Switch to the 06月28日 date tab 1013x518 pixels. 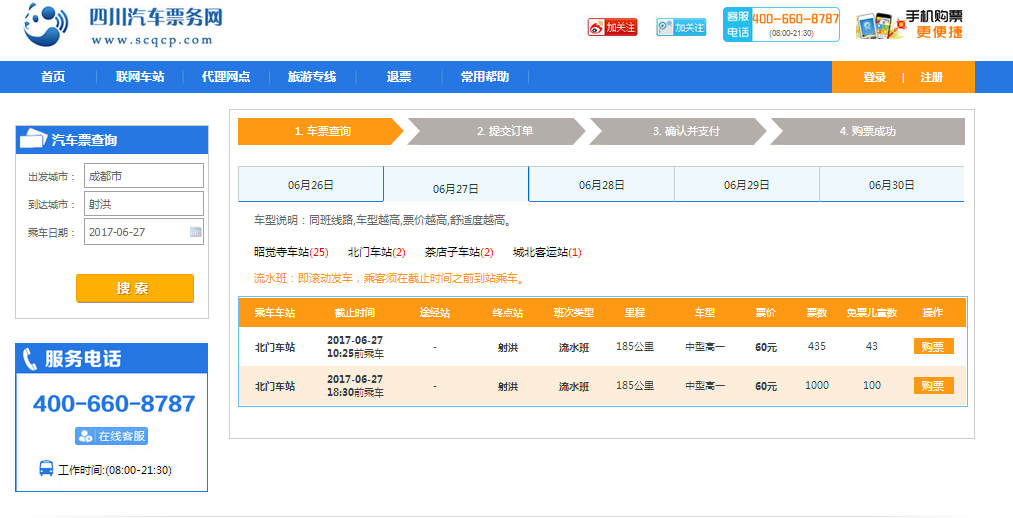pyautogui.click(x=601, y=185)
